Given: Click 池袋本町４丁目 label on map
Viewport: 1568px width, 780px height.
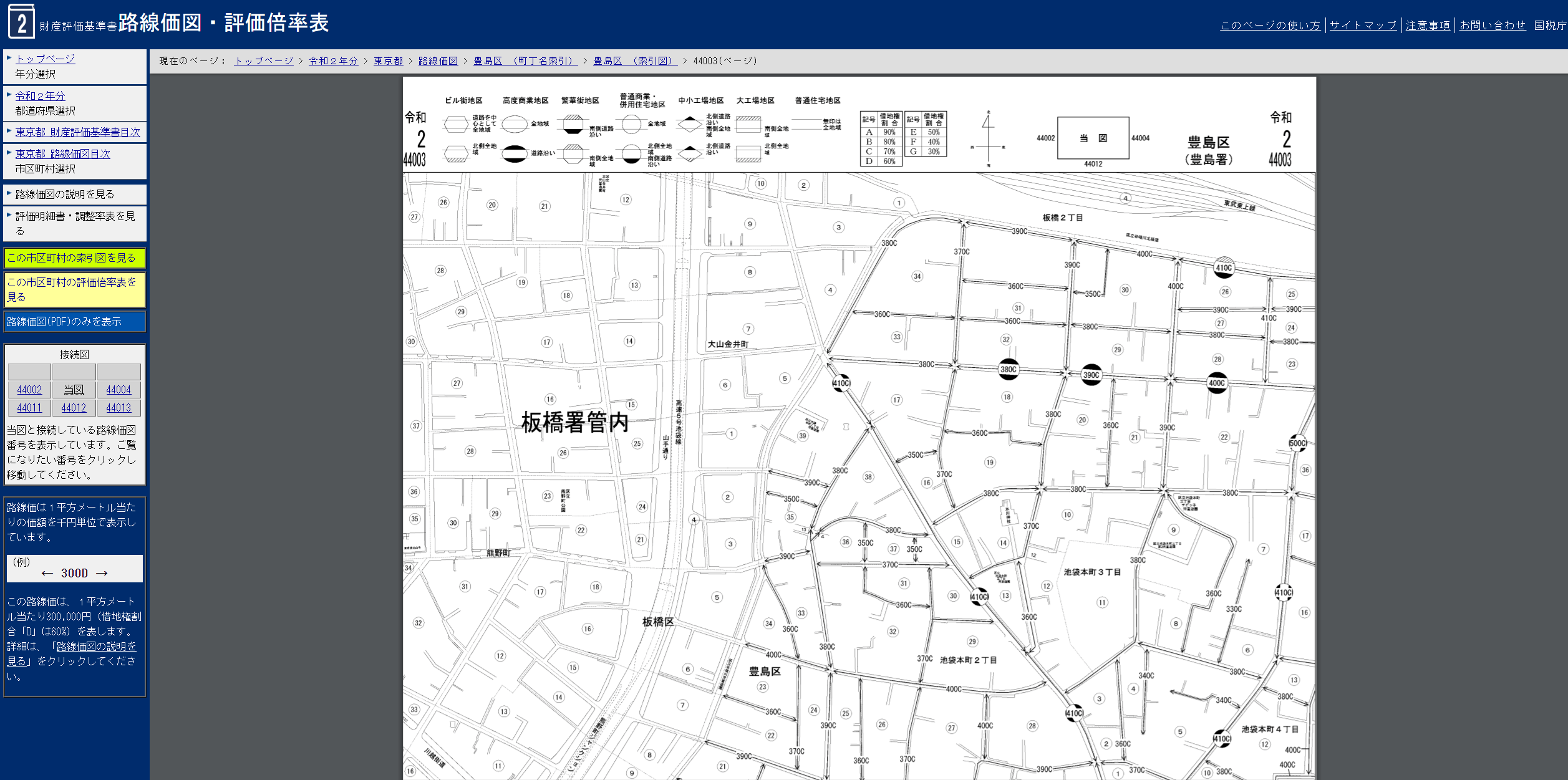Looking at the screenshot, I should (1270, 729).
